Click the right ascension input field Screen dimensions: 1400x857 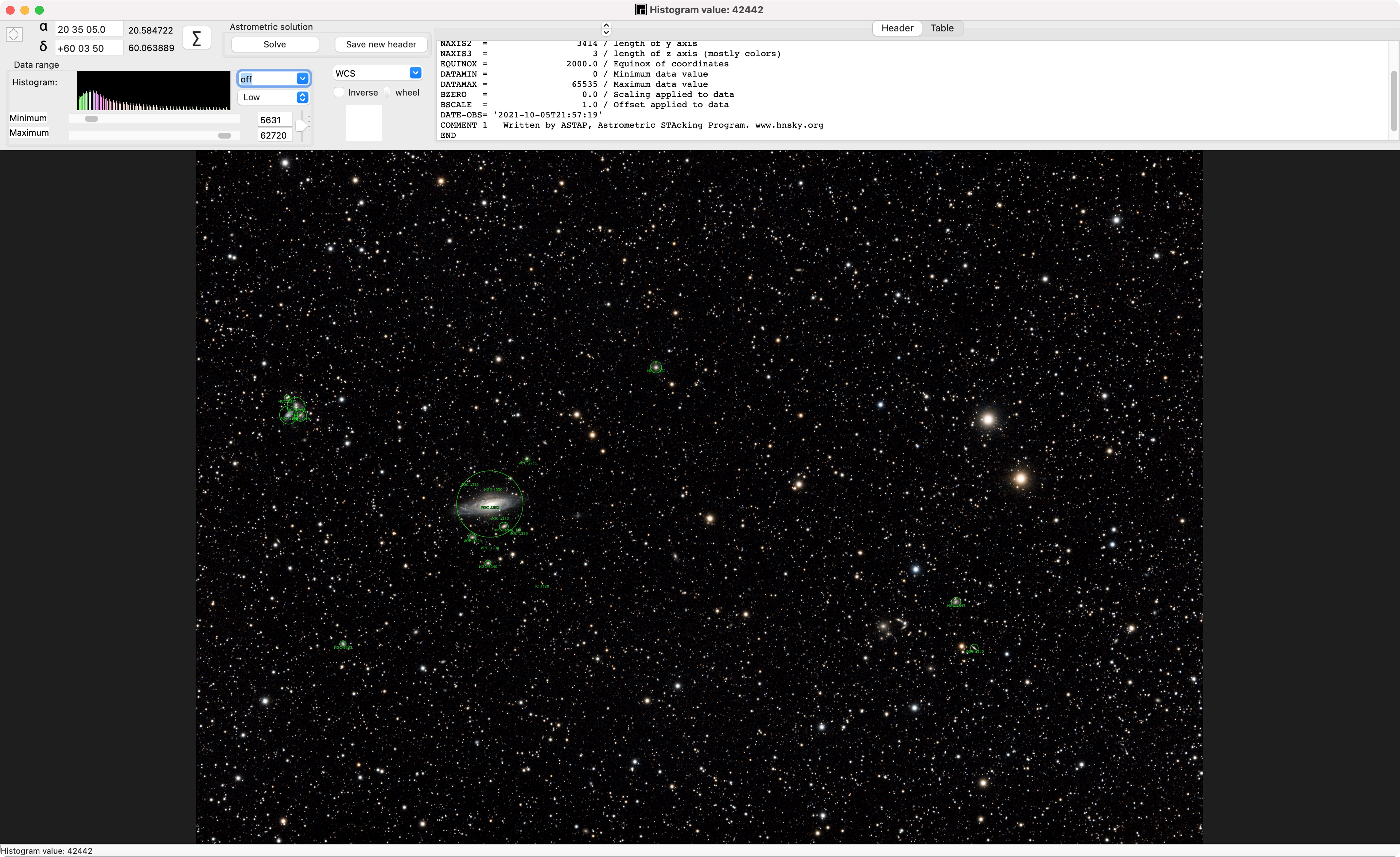[x=89, y=30]
